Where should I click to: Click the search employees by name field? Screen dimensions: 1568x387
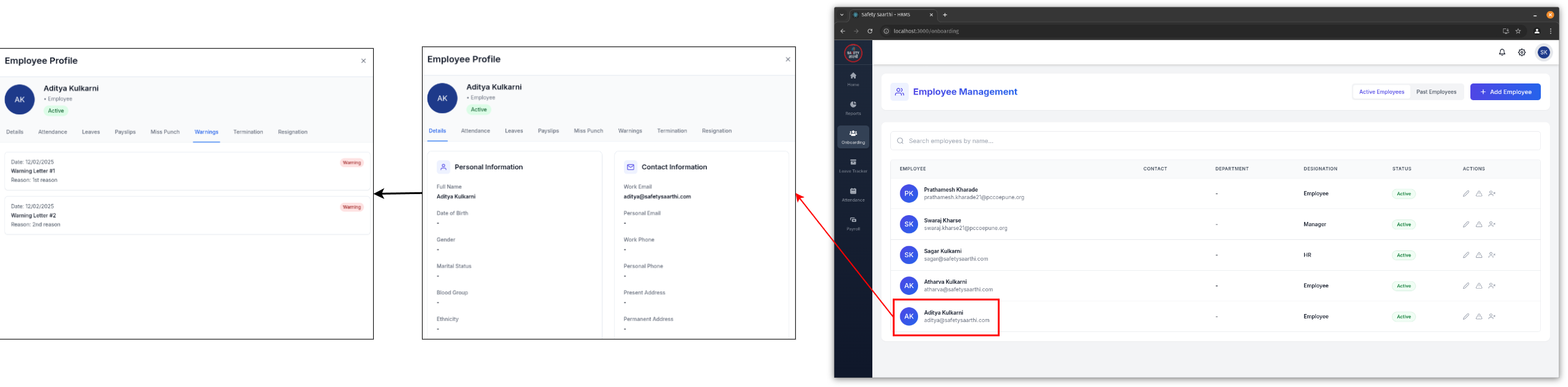pyautogui.click(x=1214, y=141)
